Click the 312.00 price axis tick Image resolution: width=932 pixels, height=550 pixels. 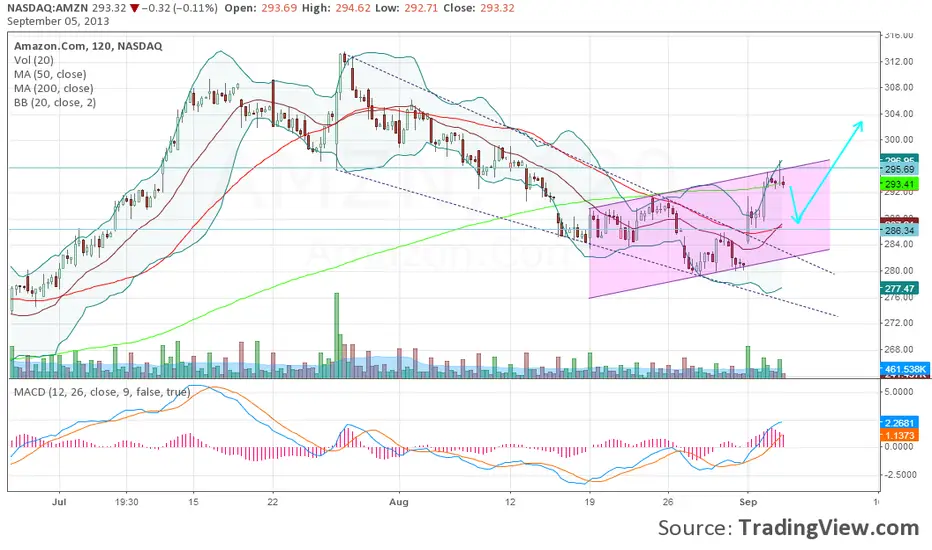pyautogui.click(x=899, y=61)
